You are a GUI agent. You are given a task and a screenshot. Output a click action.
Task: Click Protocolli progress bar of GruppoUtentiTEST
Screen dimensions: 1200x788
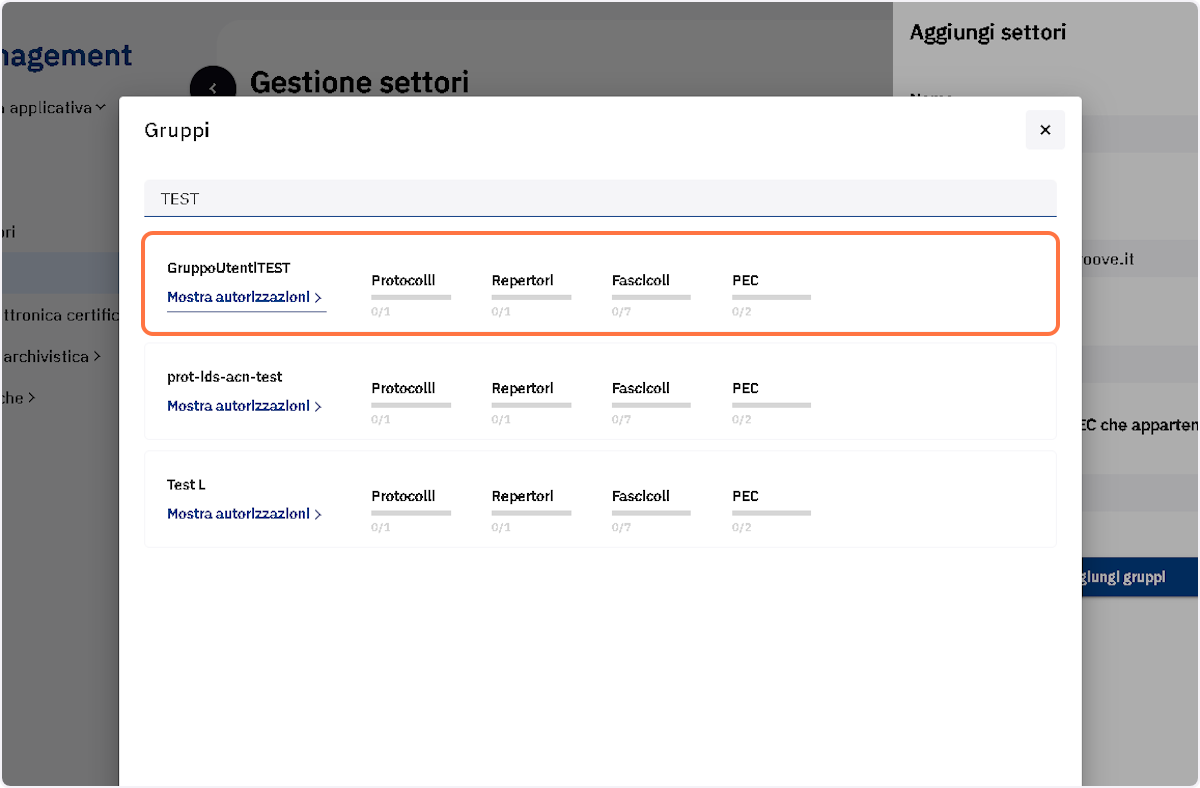(411, 297)
